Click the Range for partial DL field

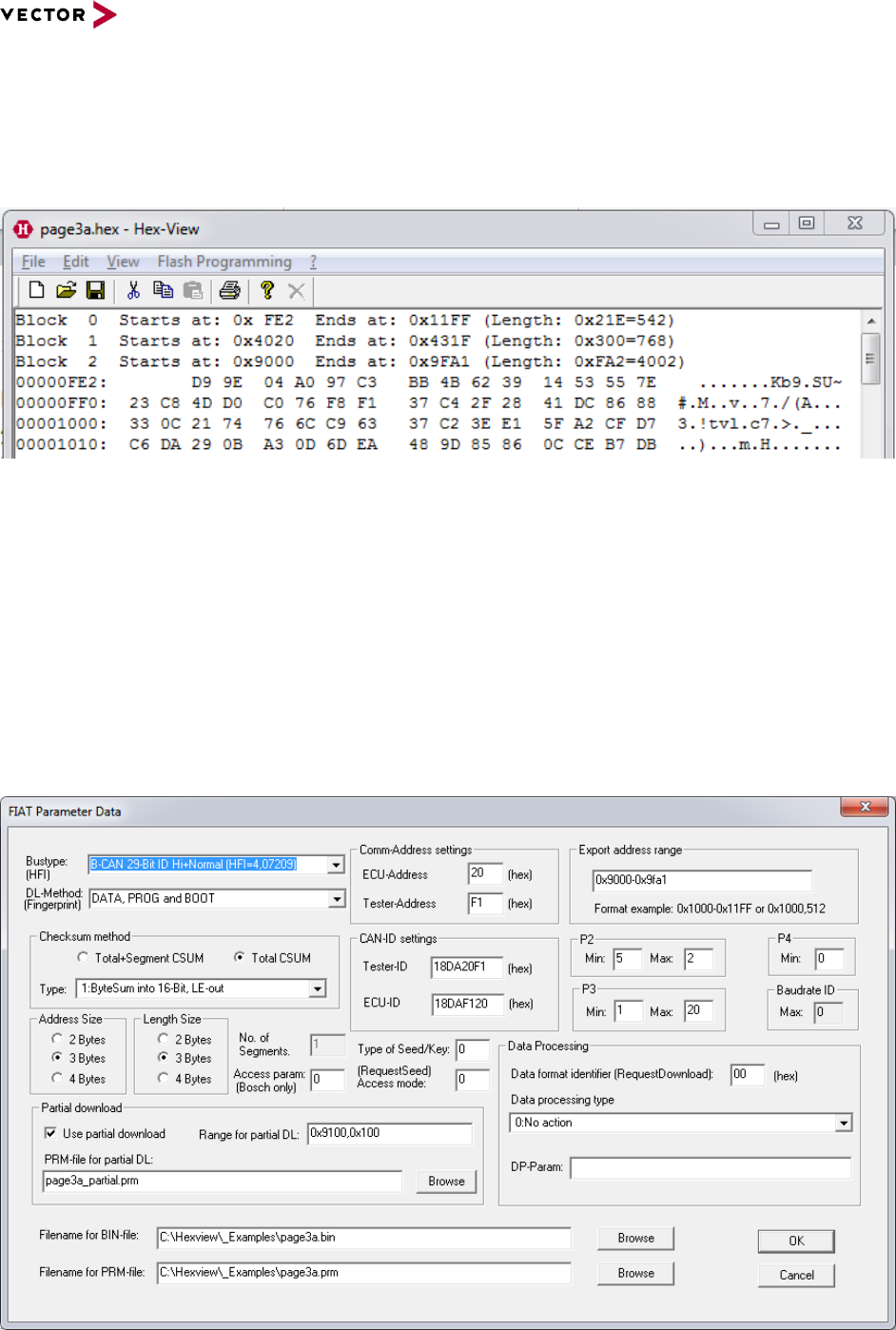point(390,1134)
